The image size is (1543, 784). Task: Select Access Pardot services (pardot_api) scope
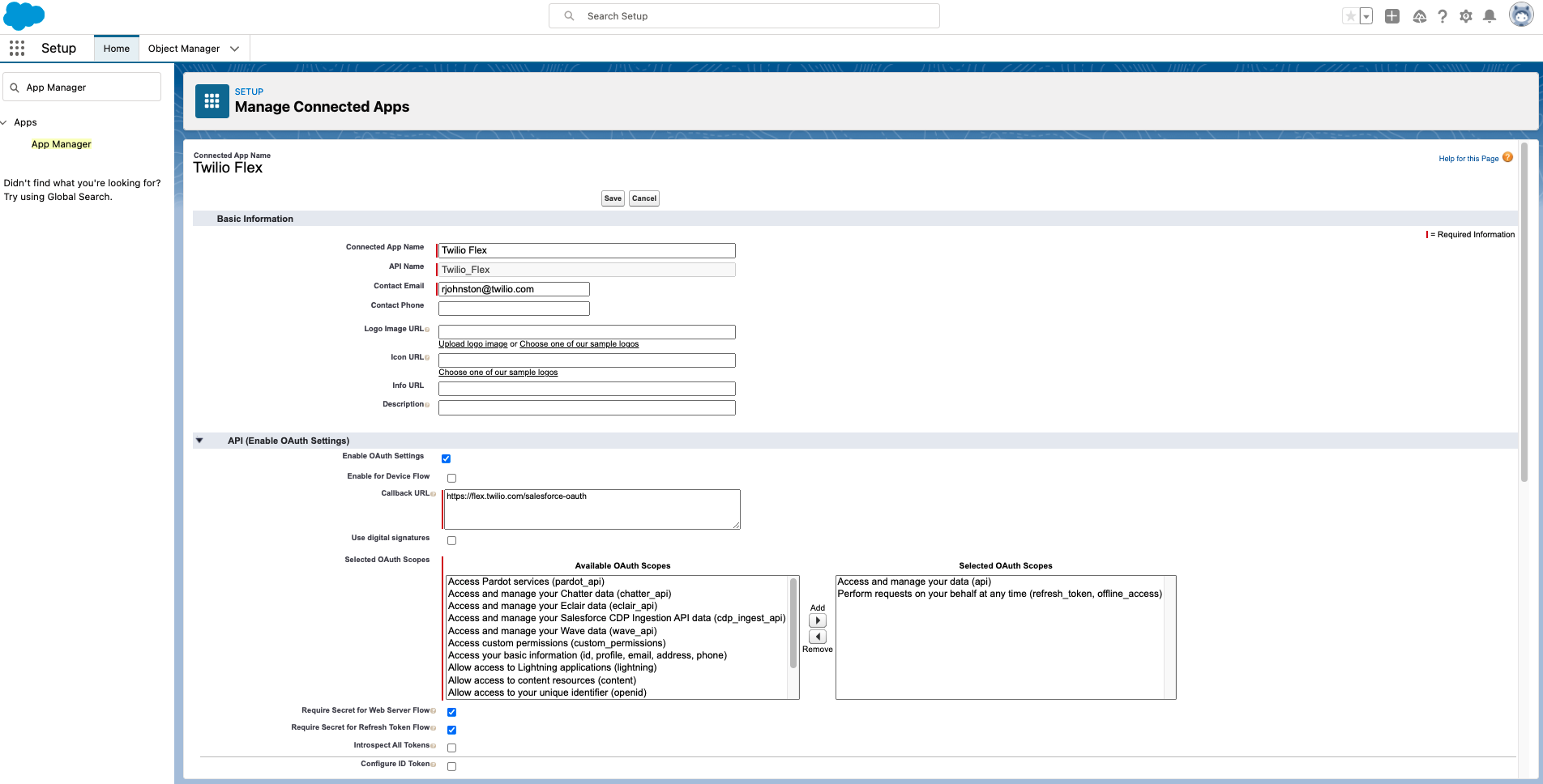(x=526, y=582)
